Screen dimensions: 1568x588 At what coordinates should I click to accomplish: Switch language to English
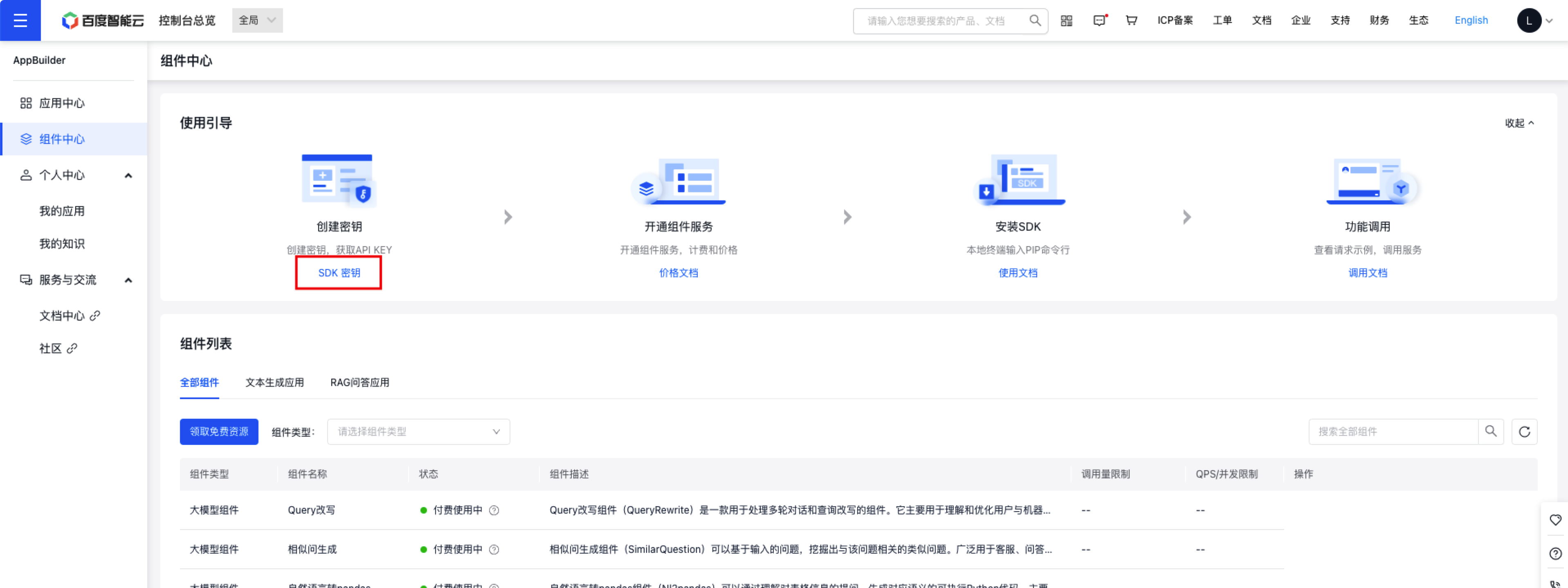tap(1471, 20)
